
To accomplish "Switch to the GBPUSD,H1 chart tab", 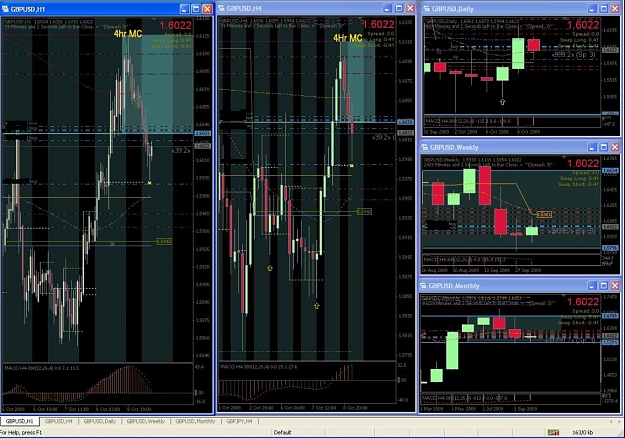I will [20, 421].
